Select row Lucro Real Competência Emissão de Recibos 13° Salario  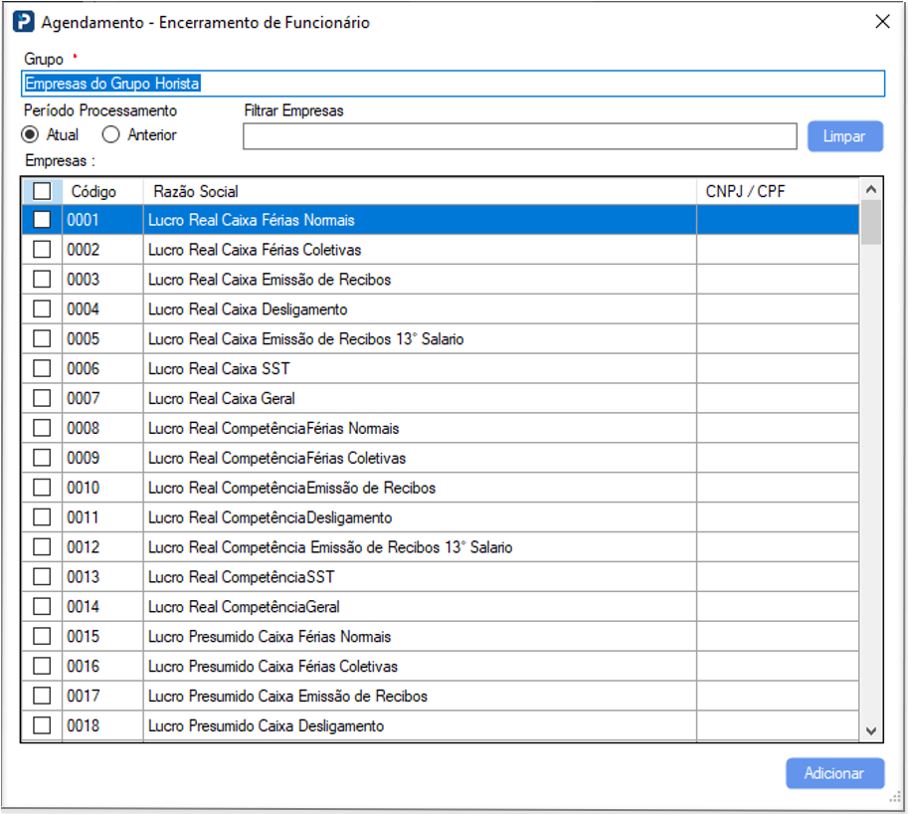coord(440,547)
